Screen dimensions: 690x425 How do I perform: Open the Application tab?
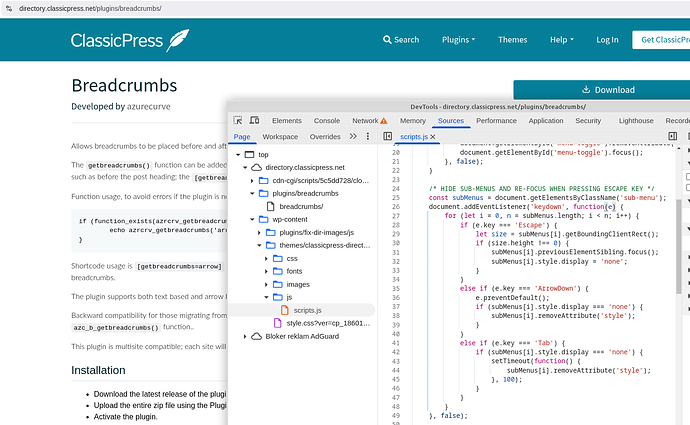pyautogui.click(x=546, y=121)
